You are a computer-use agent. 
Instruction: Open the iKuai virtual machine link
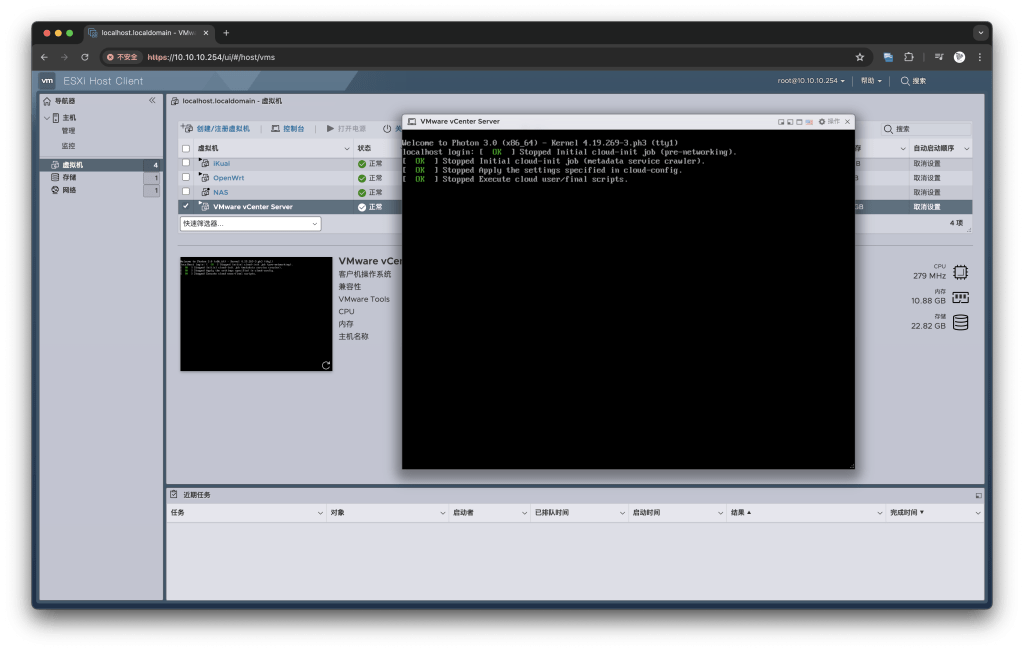221,164
